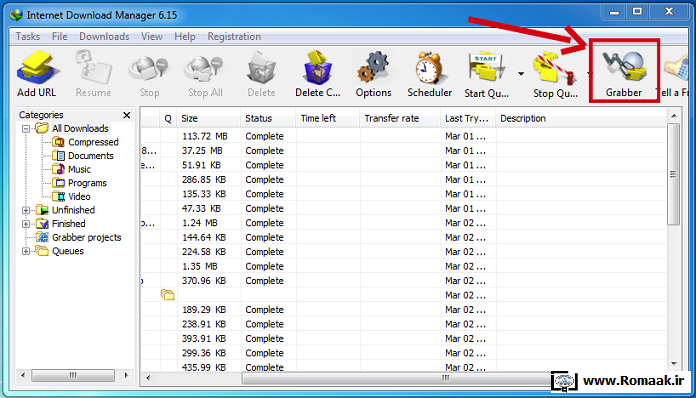Open the Stop Queue dropdown arrow
The height and width of the screenshot is (398, 696).
[x=588, y=74]
